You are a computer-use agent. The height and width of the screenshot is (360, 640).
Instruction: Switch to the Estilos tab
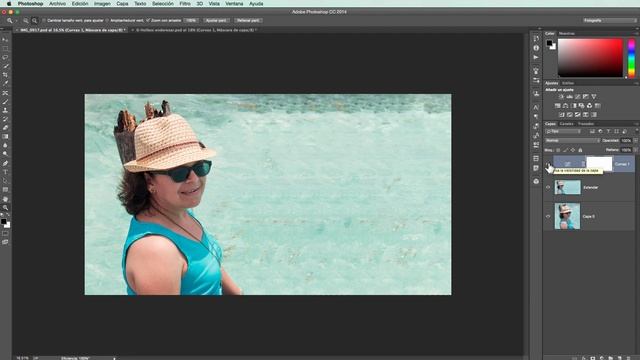568,83
